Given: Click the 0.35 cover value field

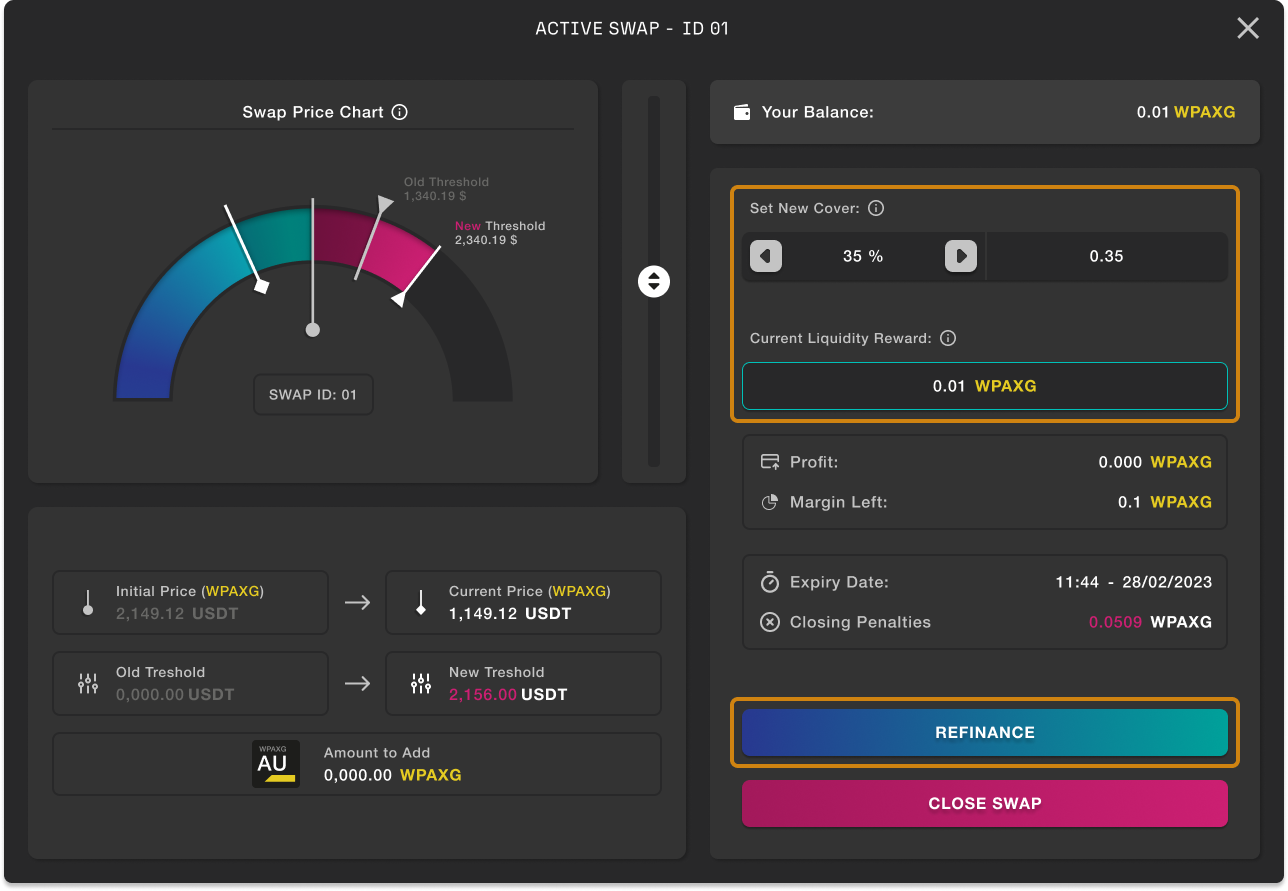Looking at the screenshot, I should pos(1106,256).
